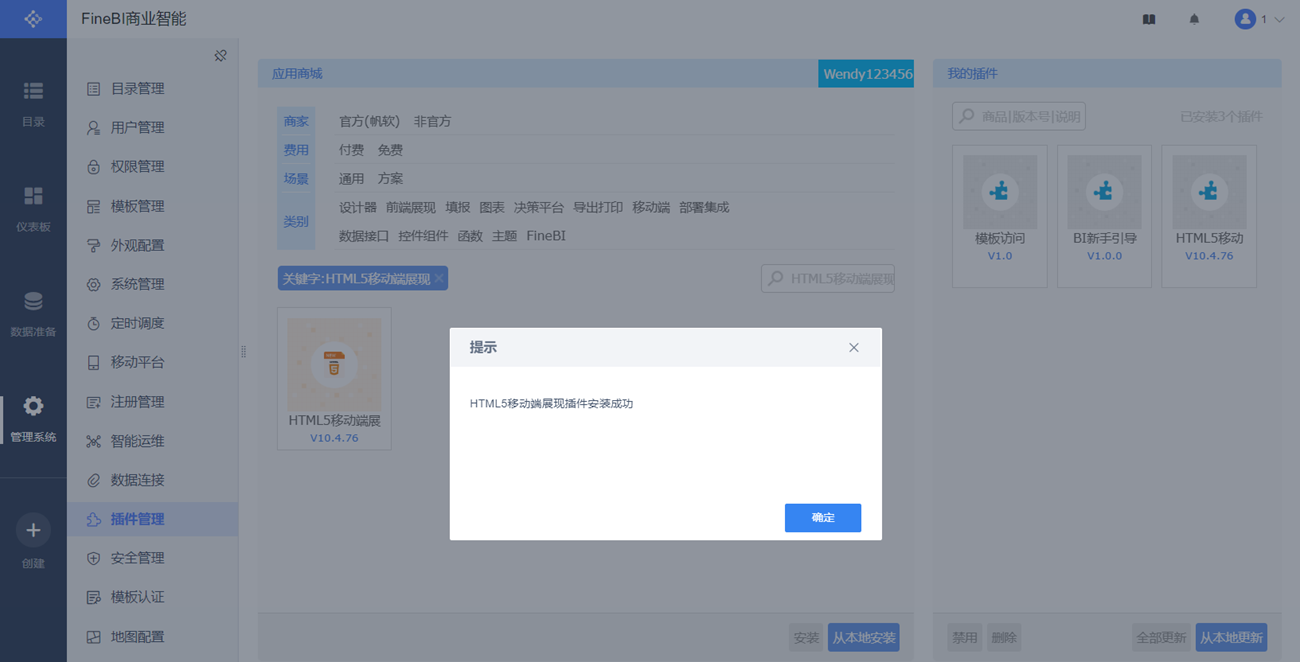Click the 定时调度 clock icon

pos(93,324)
